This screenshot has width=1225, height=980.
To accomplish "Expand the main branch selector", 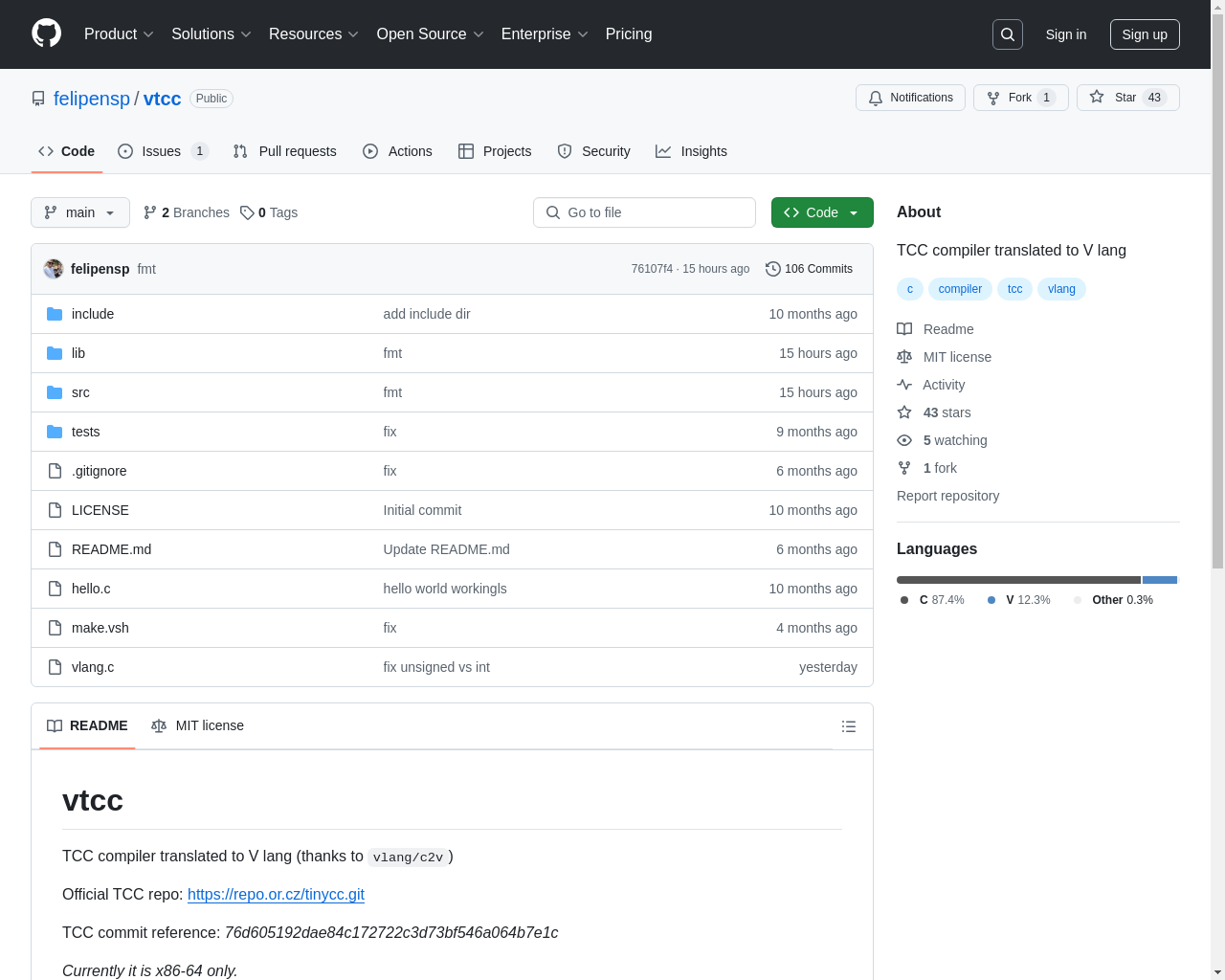I will (x=80, y=212).
